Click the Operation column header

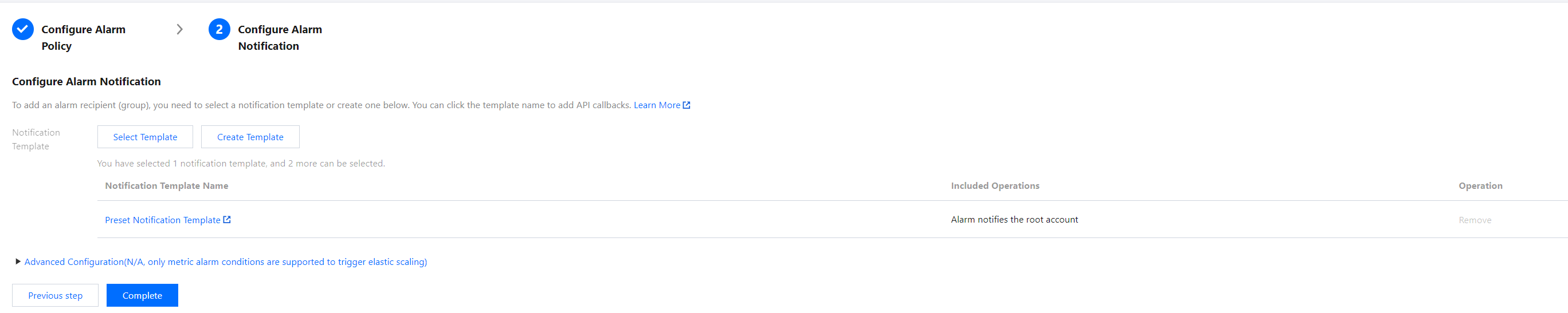(1480, 186)
